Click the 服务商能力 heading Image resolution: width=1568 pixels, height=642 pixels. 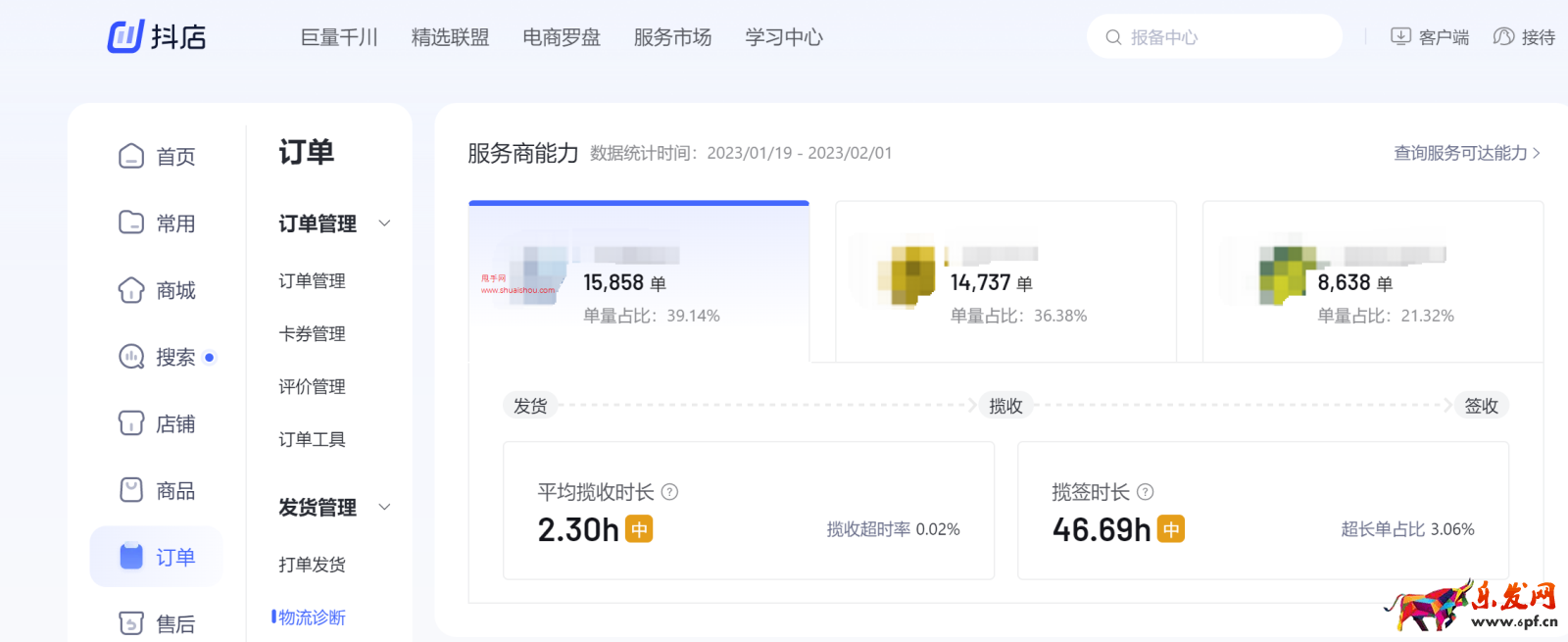[523, 153]
